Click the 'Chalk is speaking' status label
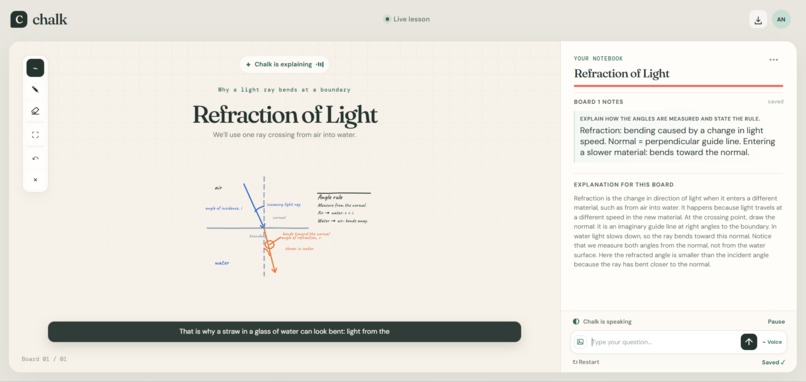This screenshot has height=382, width=806. click(x=602, y=322)
